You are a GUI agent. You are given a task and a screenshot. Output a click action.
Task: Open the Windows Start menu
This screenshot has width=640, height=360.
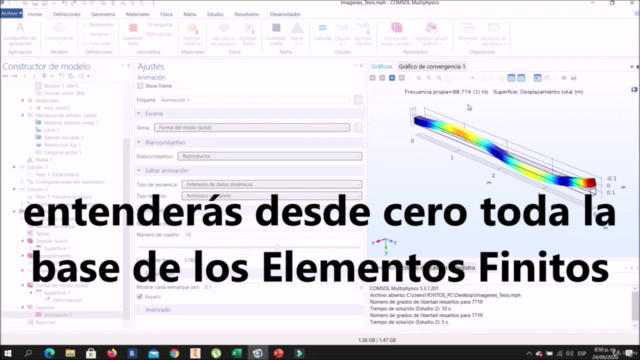[7, 353]
